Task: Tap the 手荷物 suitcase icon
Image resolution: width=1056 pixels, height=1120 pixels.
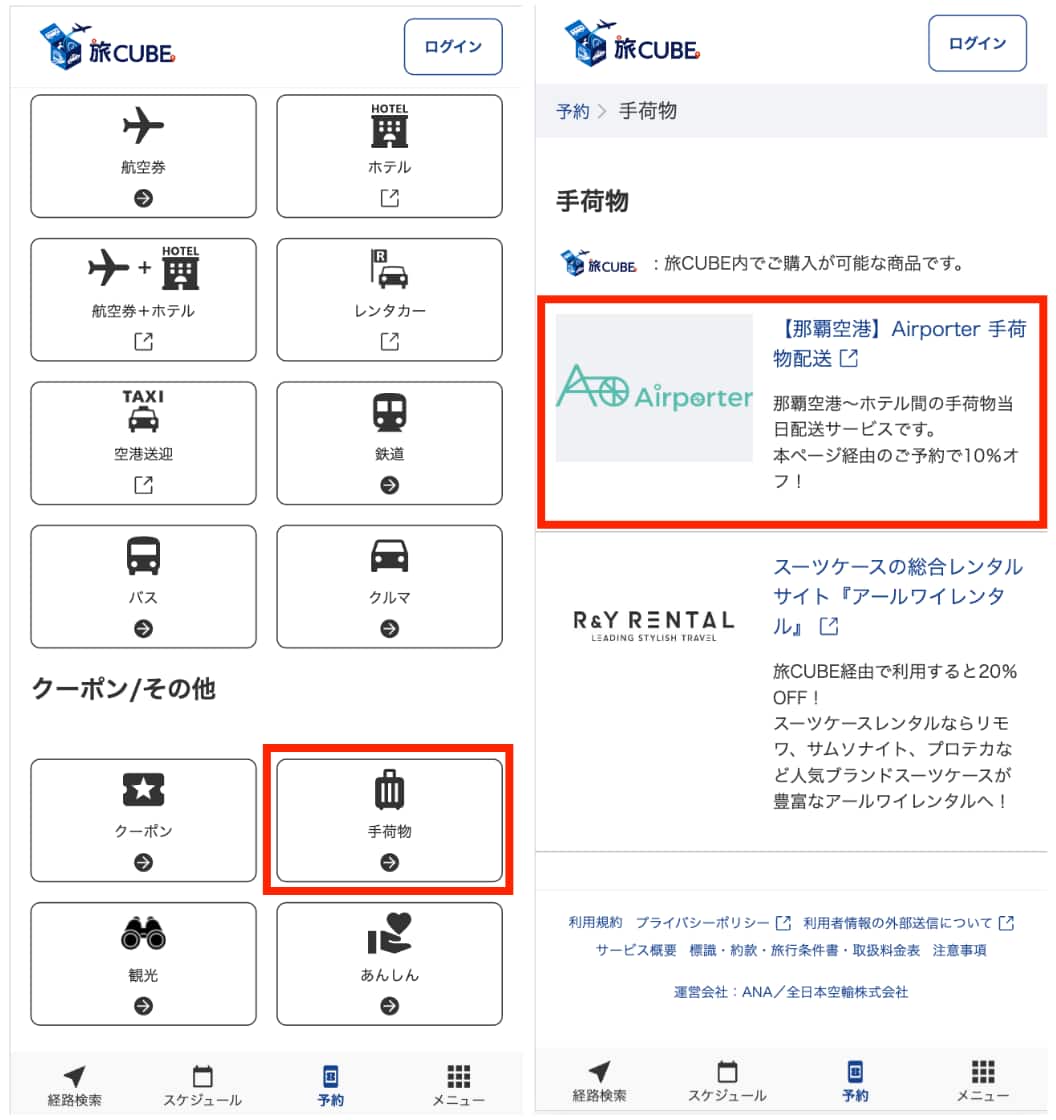Action: coord(389,790)
